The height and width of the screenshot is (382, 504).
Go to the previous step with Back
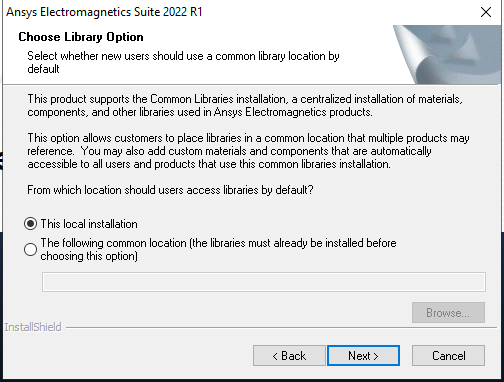coord(289,356)
